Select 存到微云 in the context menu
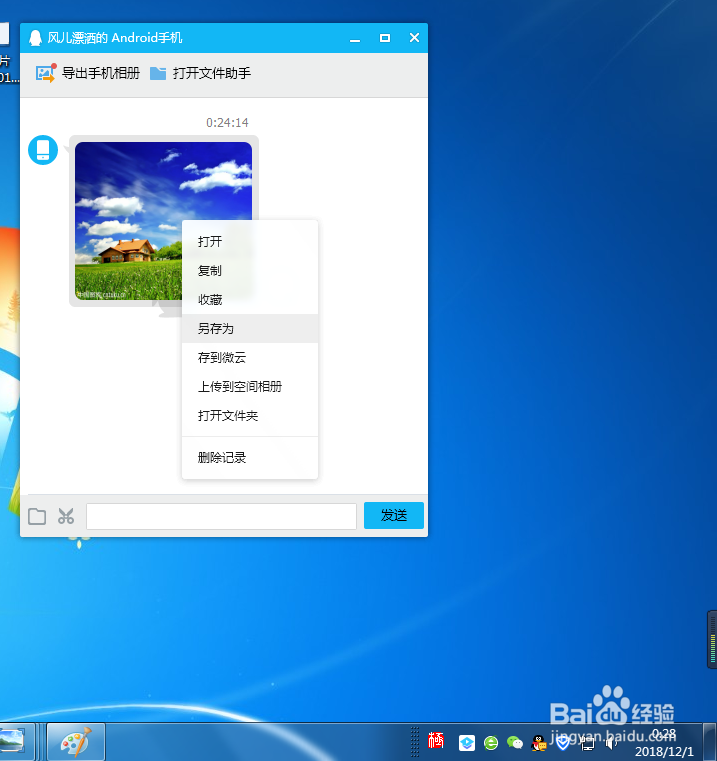The width and height of the screenshot is (717, 761). [250, 358]
